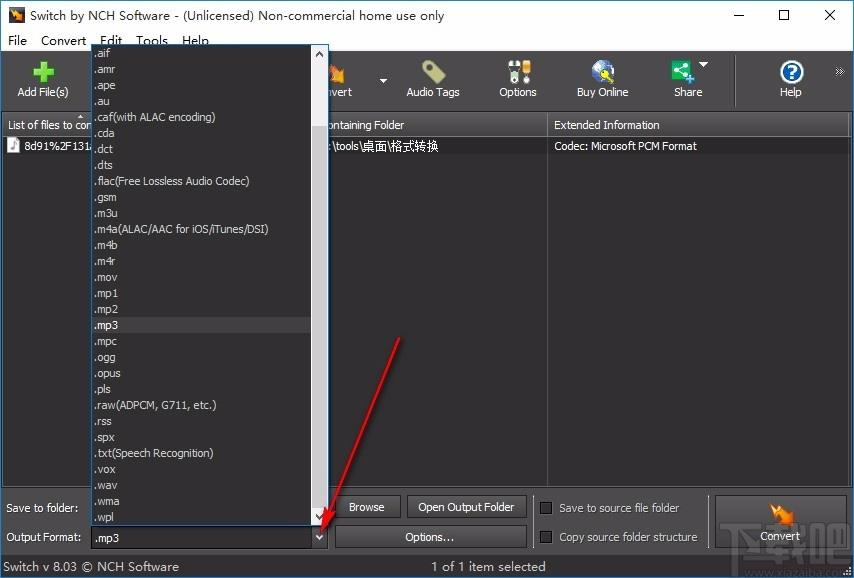The height and width of the screenshot is (578, 854).
Task: Open the Options toolbar icon
Action: click(x=518, y=72)
